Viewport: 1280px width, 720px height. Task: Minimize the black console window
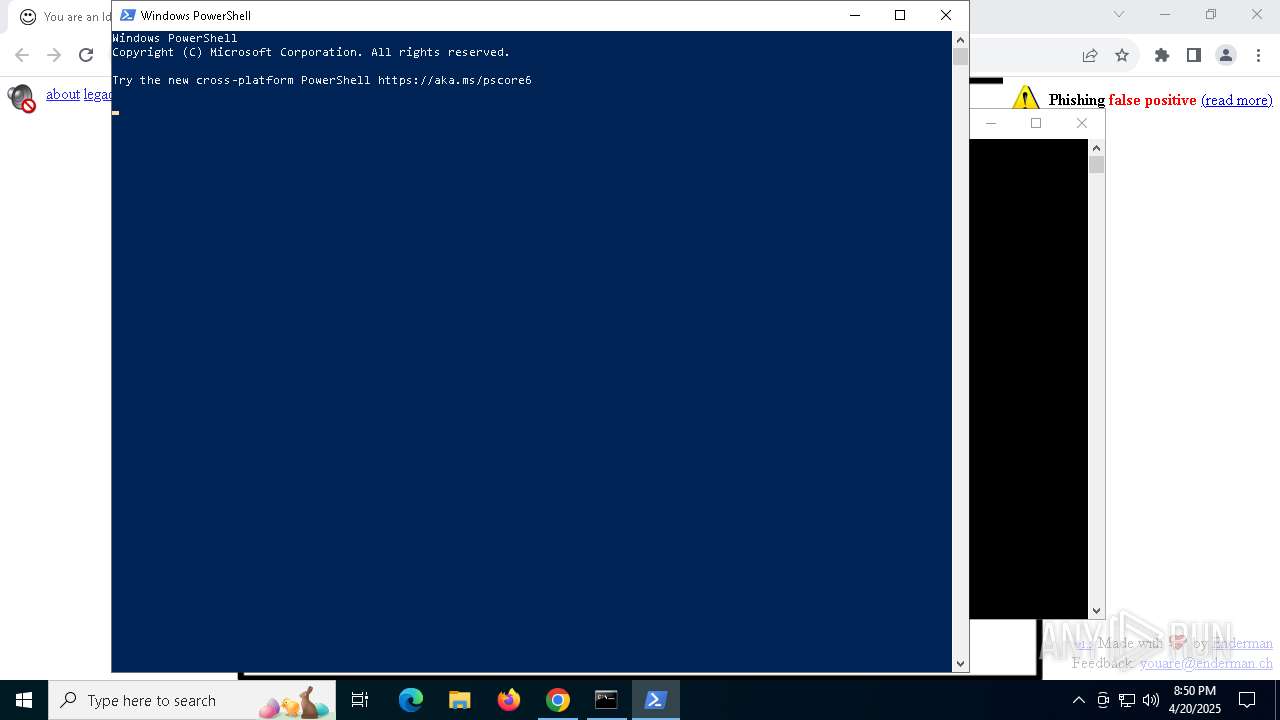click(991, 123)
